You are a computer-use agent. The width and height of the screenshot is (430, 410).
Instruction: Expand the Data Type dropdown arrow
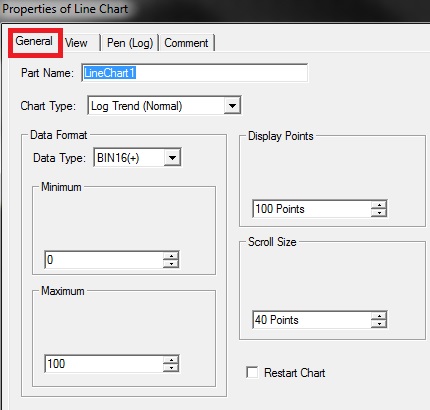click(172, 158)
